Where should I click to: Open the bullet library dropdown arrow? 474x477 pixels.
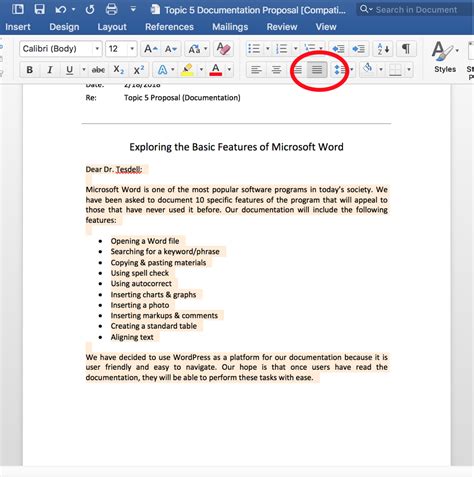267,49
